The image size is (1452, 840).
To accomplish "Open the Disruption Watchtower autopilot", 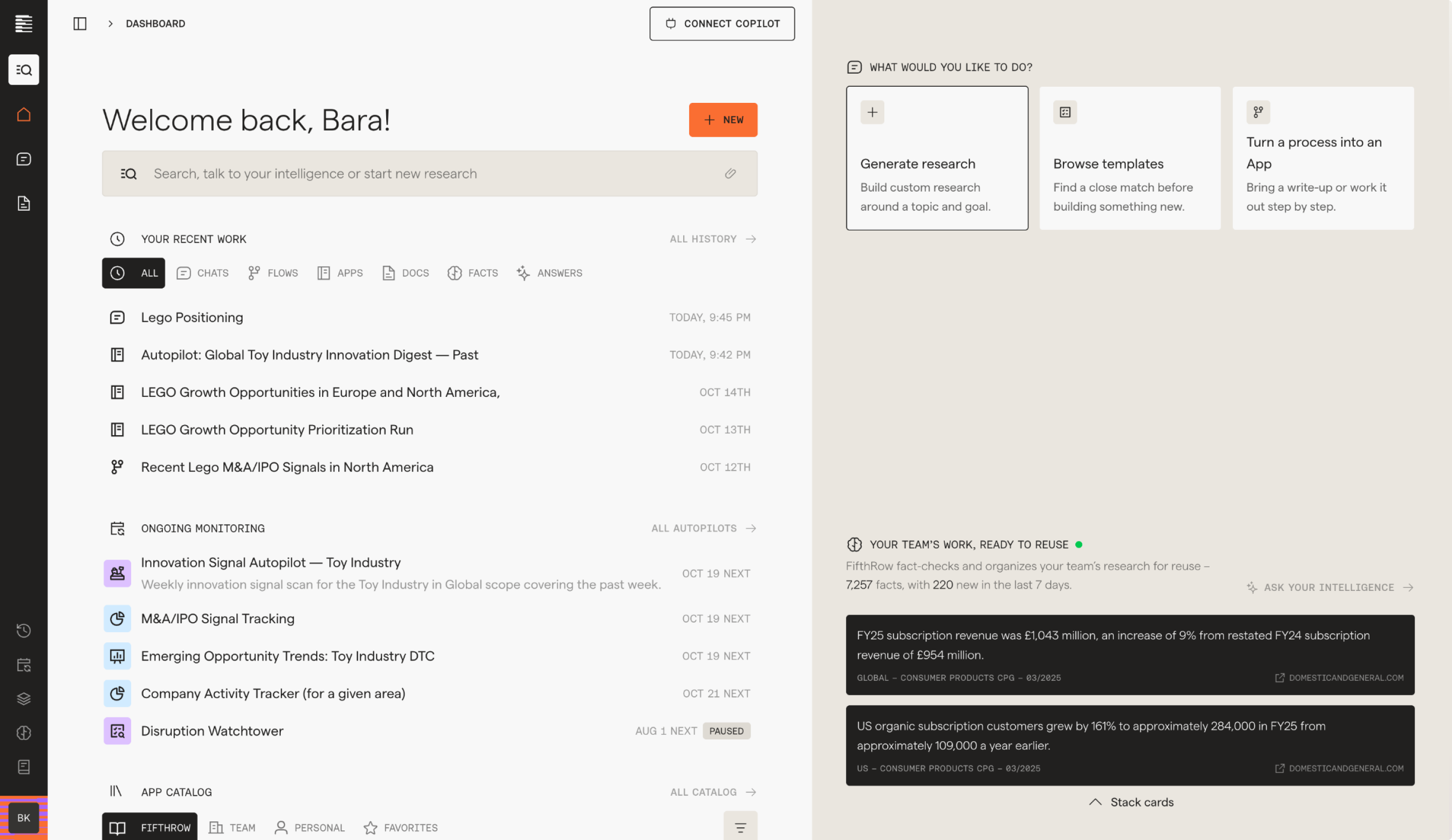I will pyautogui.click(x=430, y=731).
